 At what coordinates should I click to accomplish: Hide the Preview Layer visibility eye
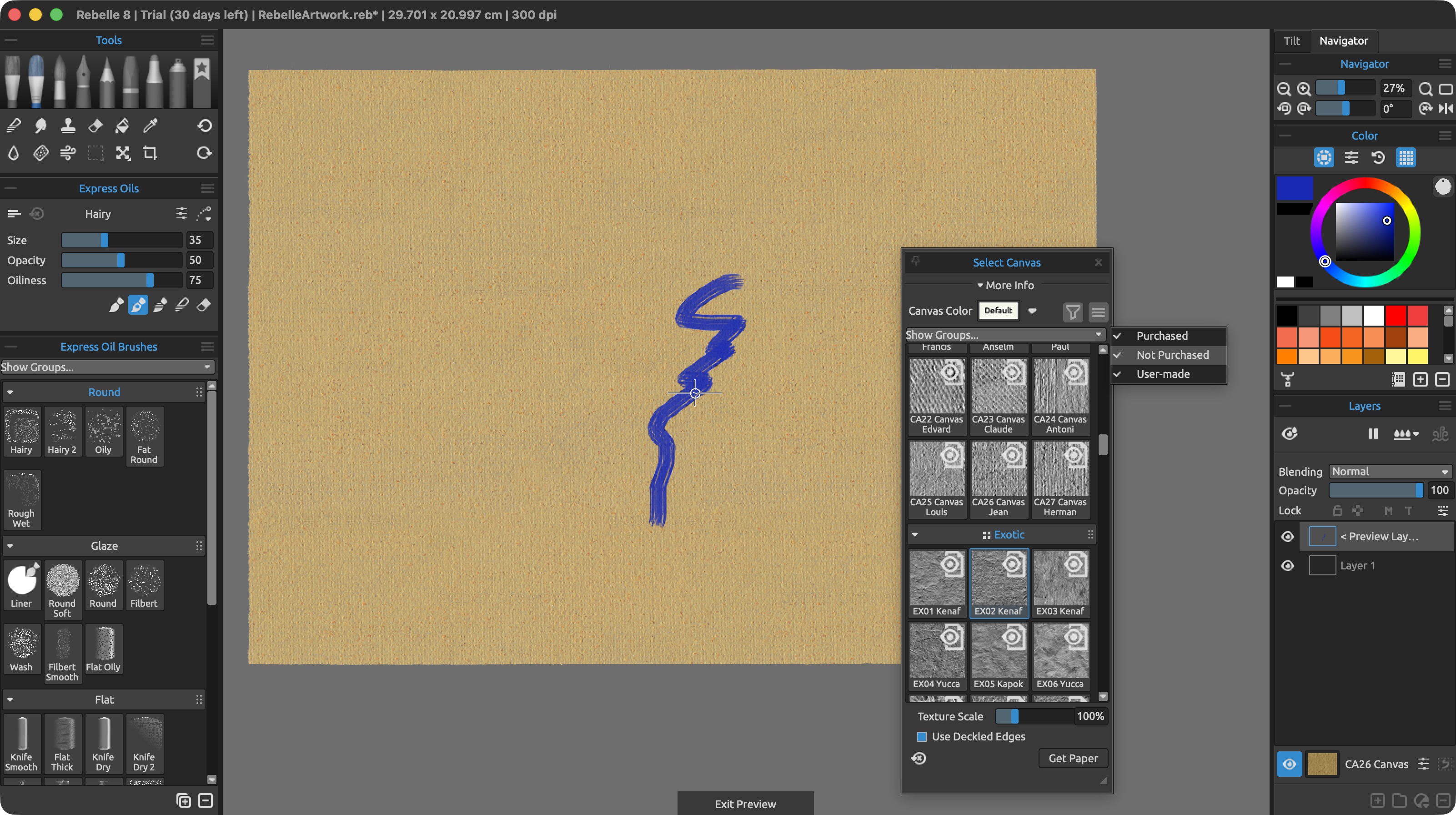(x=1288, y=536)
